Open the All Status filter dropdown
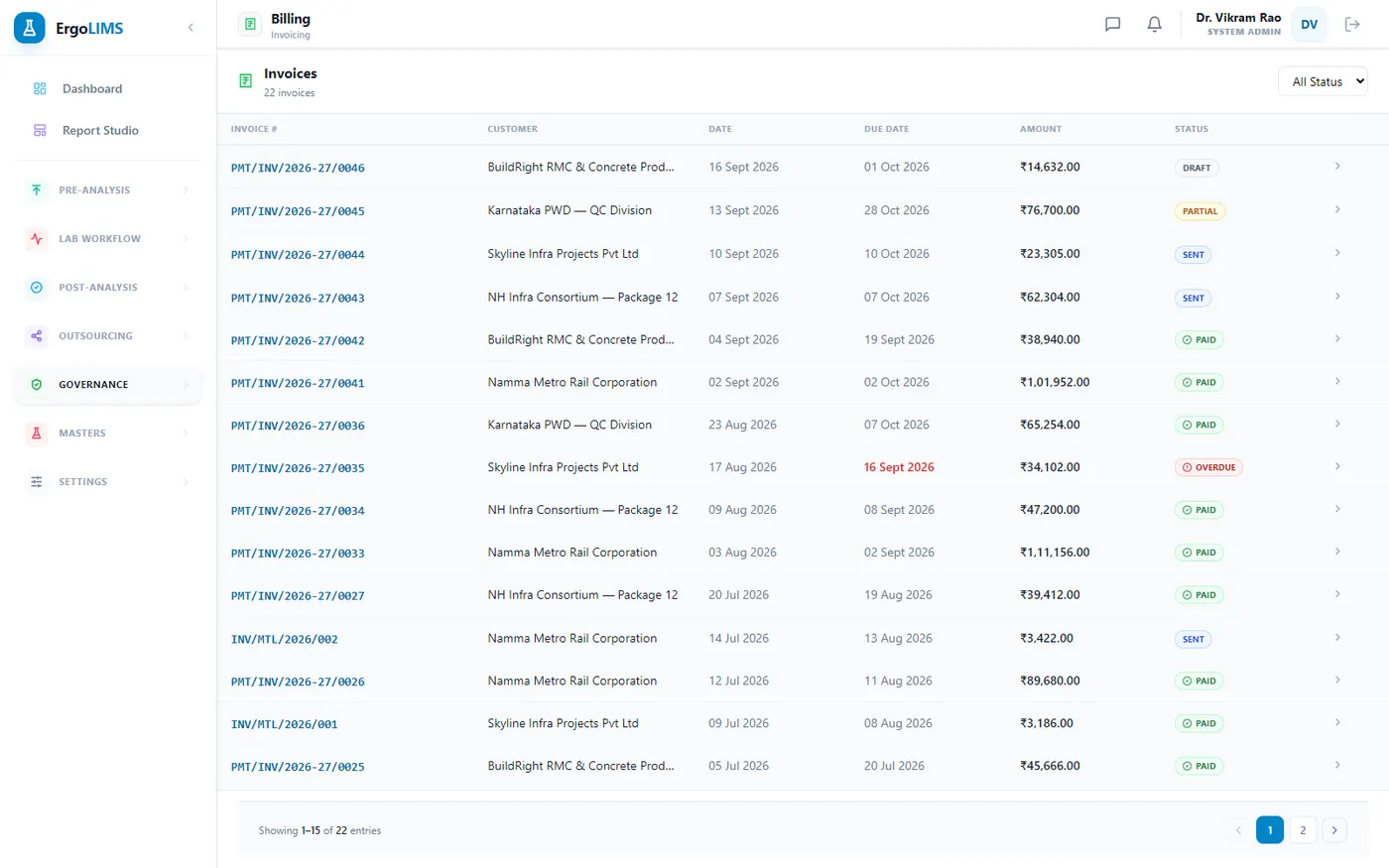The width and height of the screenshot is (1389, 868). pyautogui.click(x=1323, y=81)
